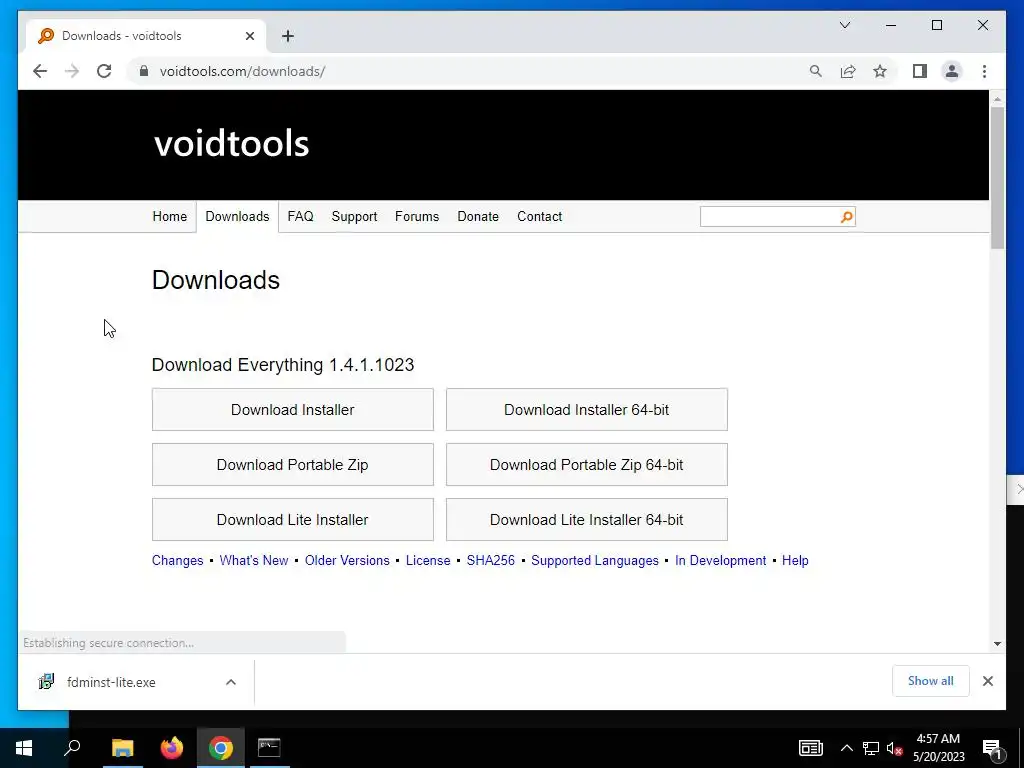Click the scrollbar down arrow

[997, 643]
